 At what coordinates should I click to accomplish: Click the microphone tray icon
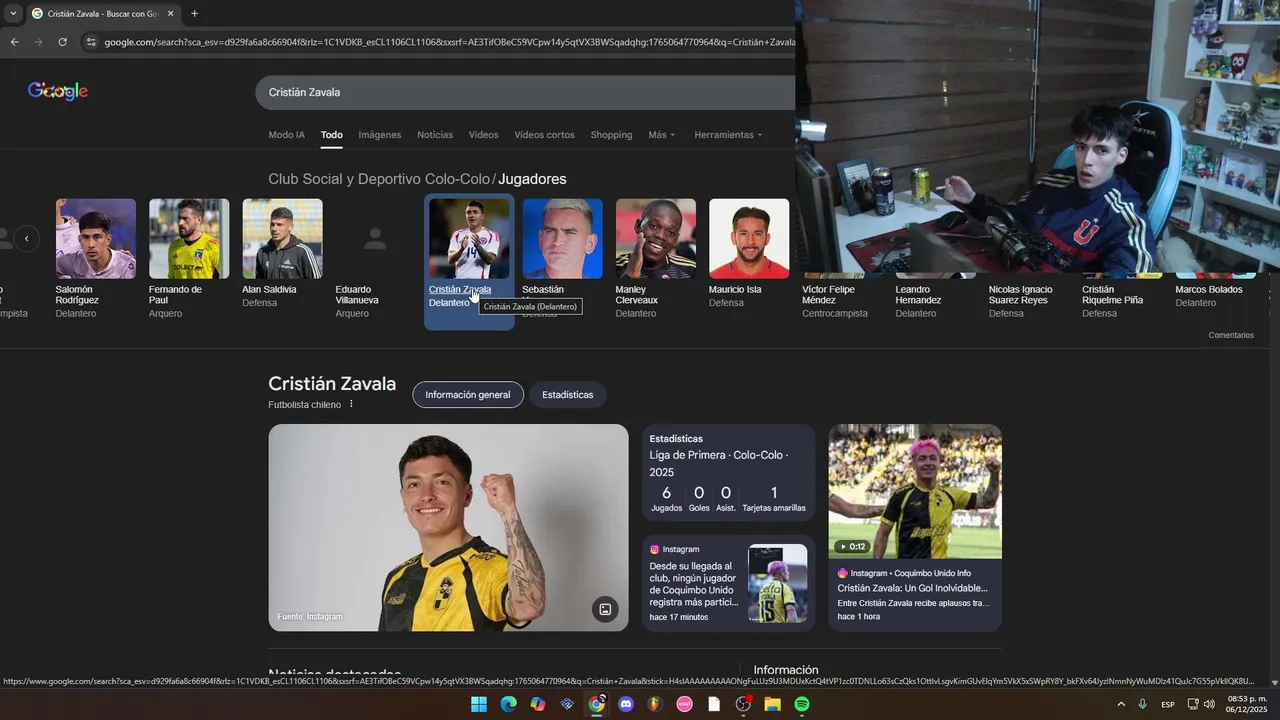(1142, 704)
